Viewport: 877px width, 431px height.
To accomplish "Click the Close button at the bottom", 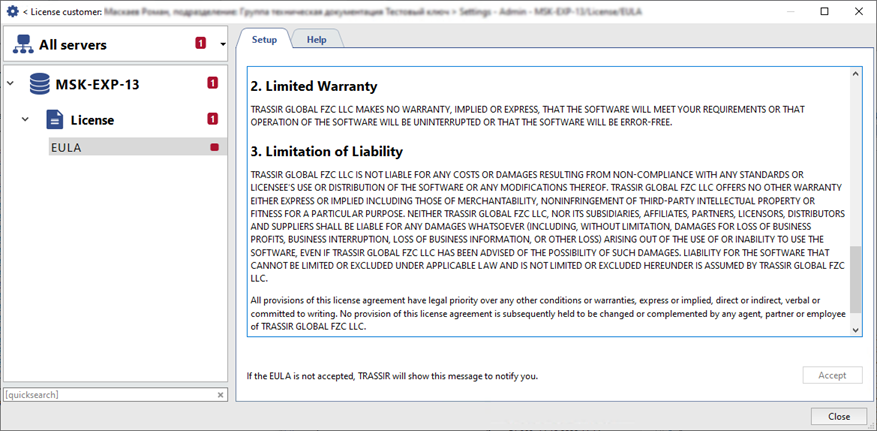I will click(838, 416).
